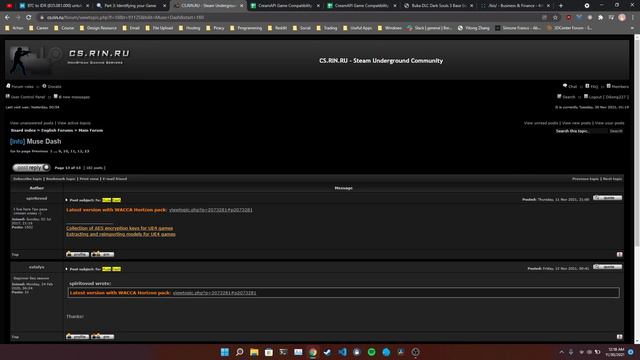Image resolution: width=640 pixels, height=360 pixels.
Task: Open the Useful Apps bookmark folder
Action: click(x=358, y=28)
